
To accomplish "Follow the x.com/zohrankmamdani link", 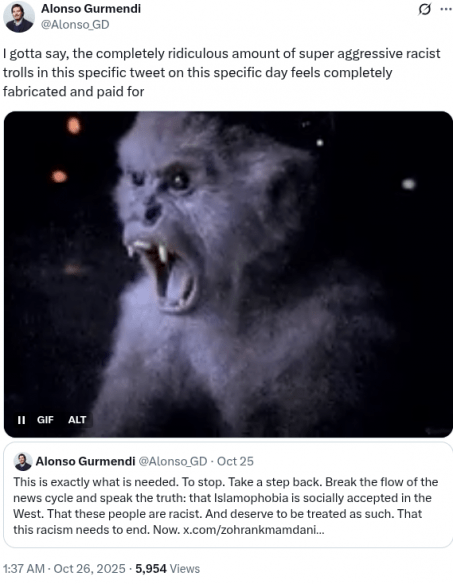I will [x=254, y=530].
